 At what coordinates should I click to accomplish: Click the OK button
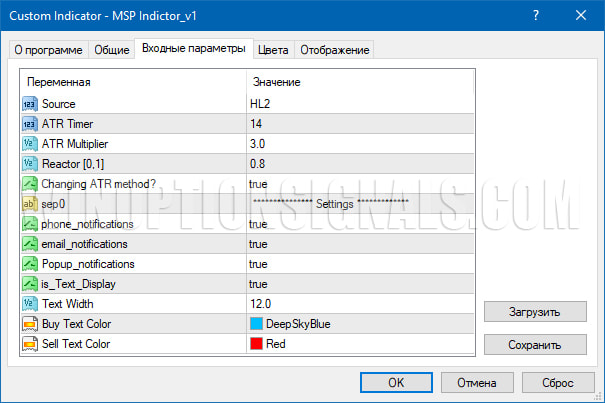396,383
